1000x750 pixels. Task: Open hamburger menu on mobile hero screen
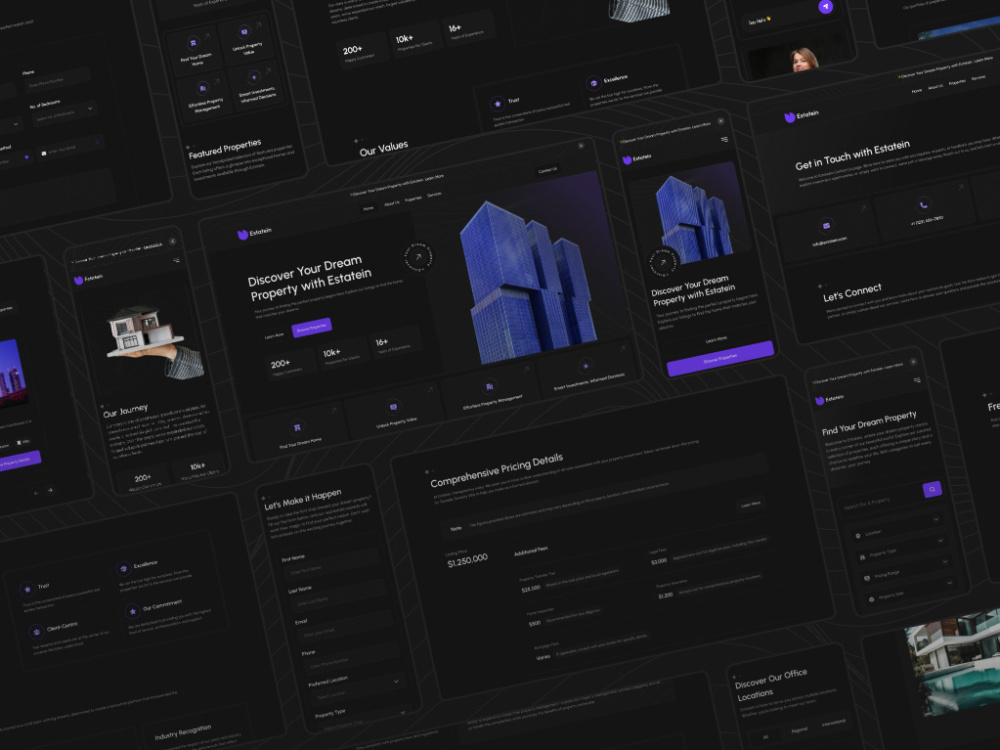pos(724,139)
